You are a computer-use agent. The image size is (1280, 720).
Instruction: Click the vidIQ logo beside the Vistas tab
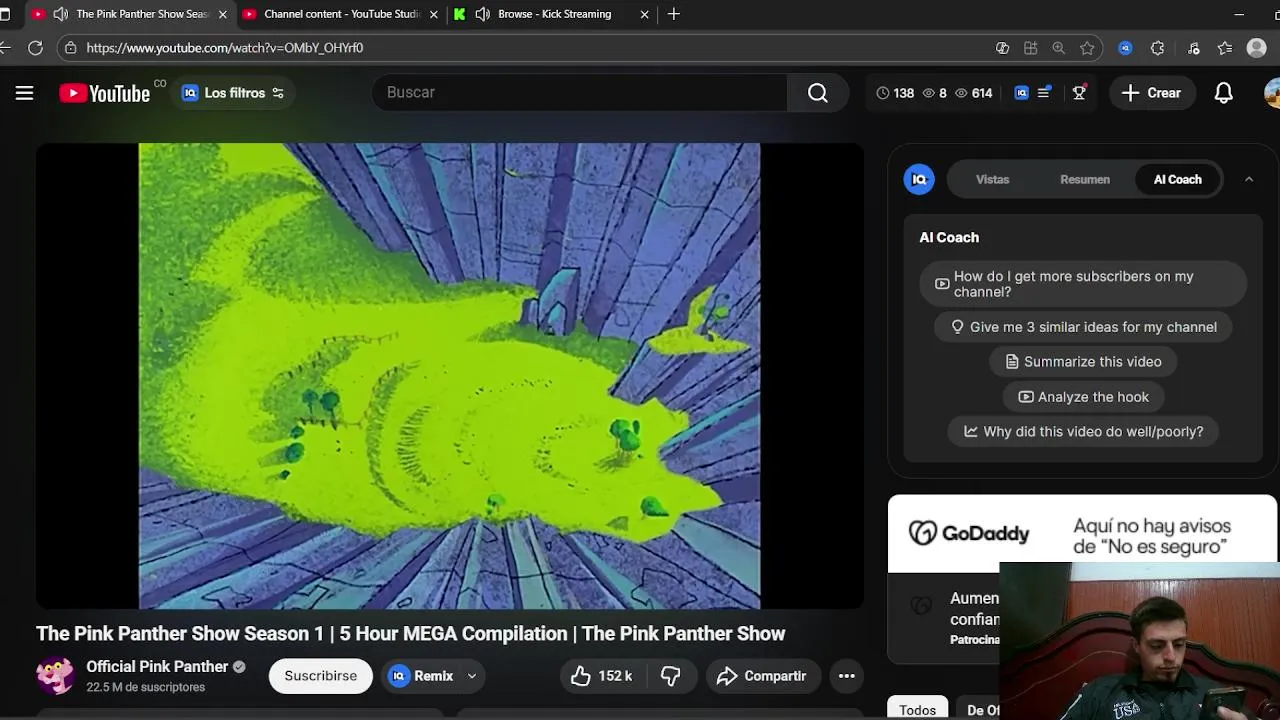coord(919,179)
